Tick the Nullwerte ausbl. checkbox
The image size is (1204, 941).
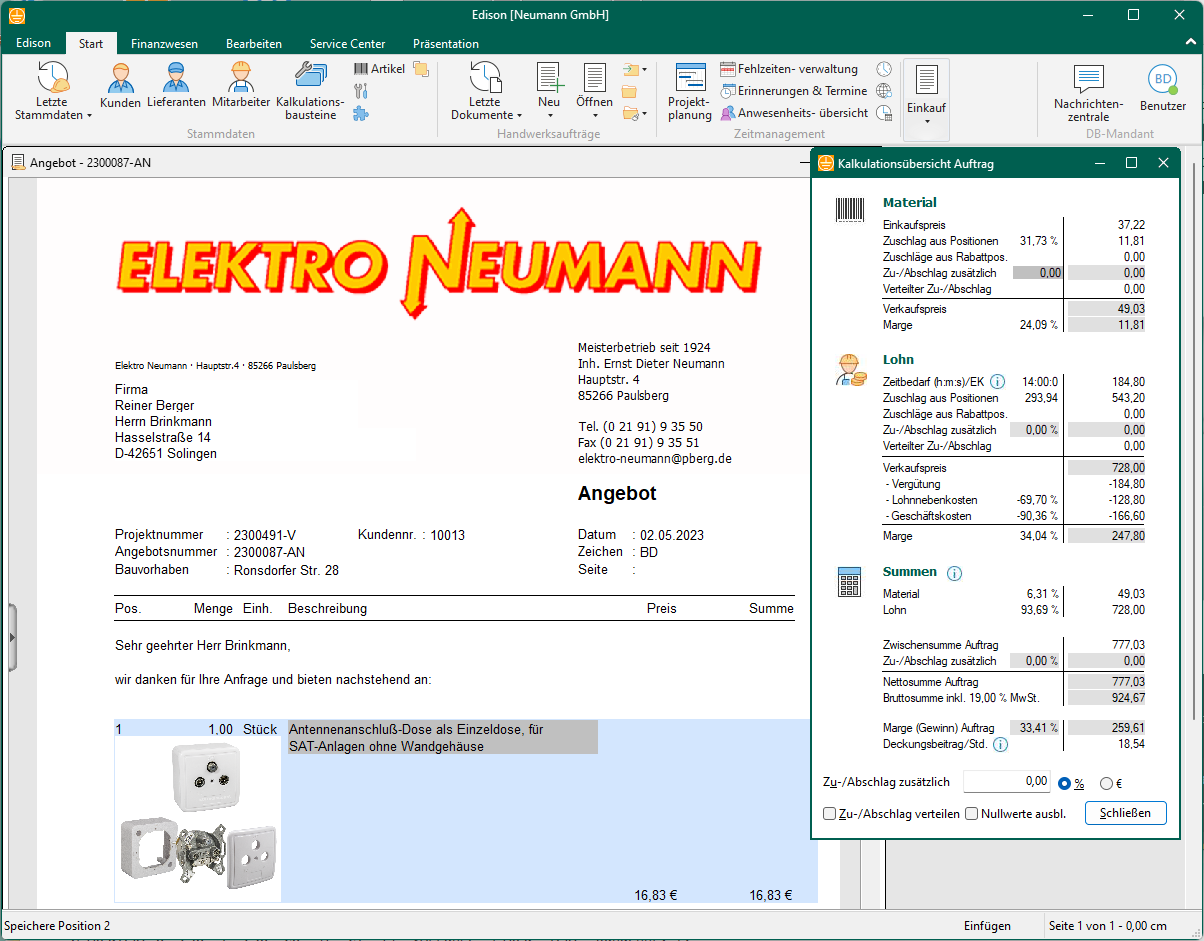pos(971,814)
